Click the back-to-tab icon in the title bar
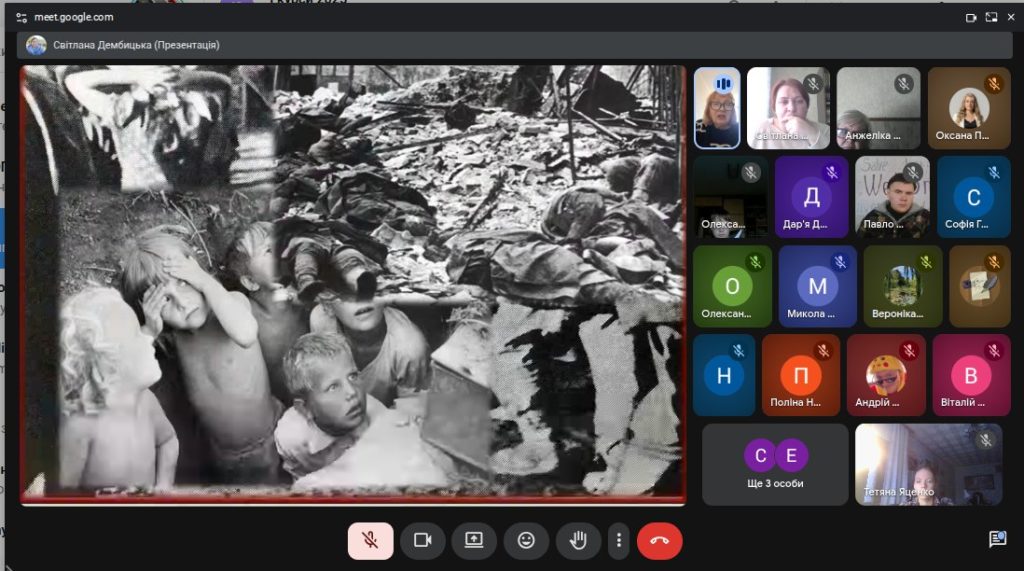Image resolution: width=1024 pixels, height=571 pixels. pos(991,17)
